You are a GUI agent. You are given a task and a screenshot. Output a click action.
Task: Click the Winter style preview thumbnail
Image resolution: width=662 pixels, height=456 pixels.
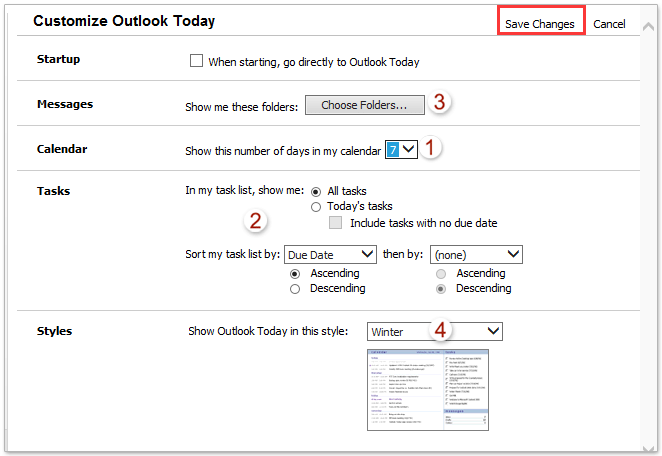pyautogui.click(x=428, y=390)
